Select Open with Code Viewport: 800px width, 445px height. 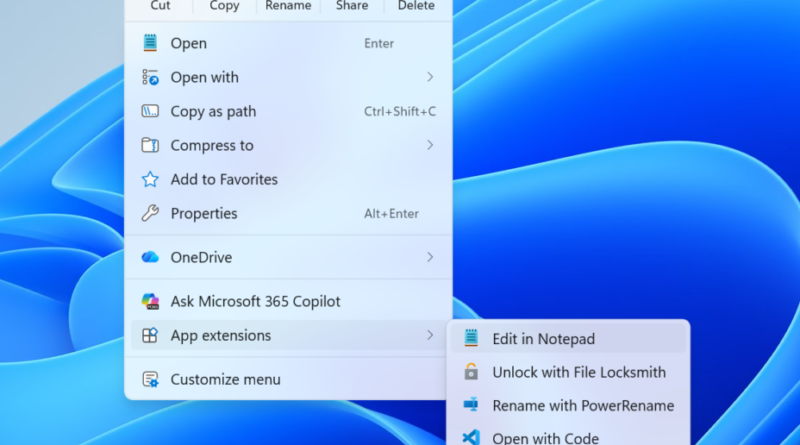click(x=568, y=437)
